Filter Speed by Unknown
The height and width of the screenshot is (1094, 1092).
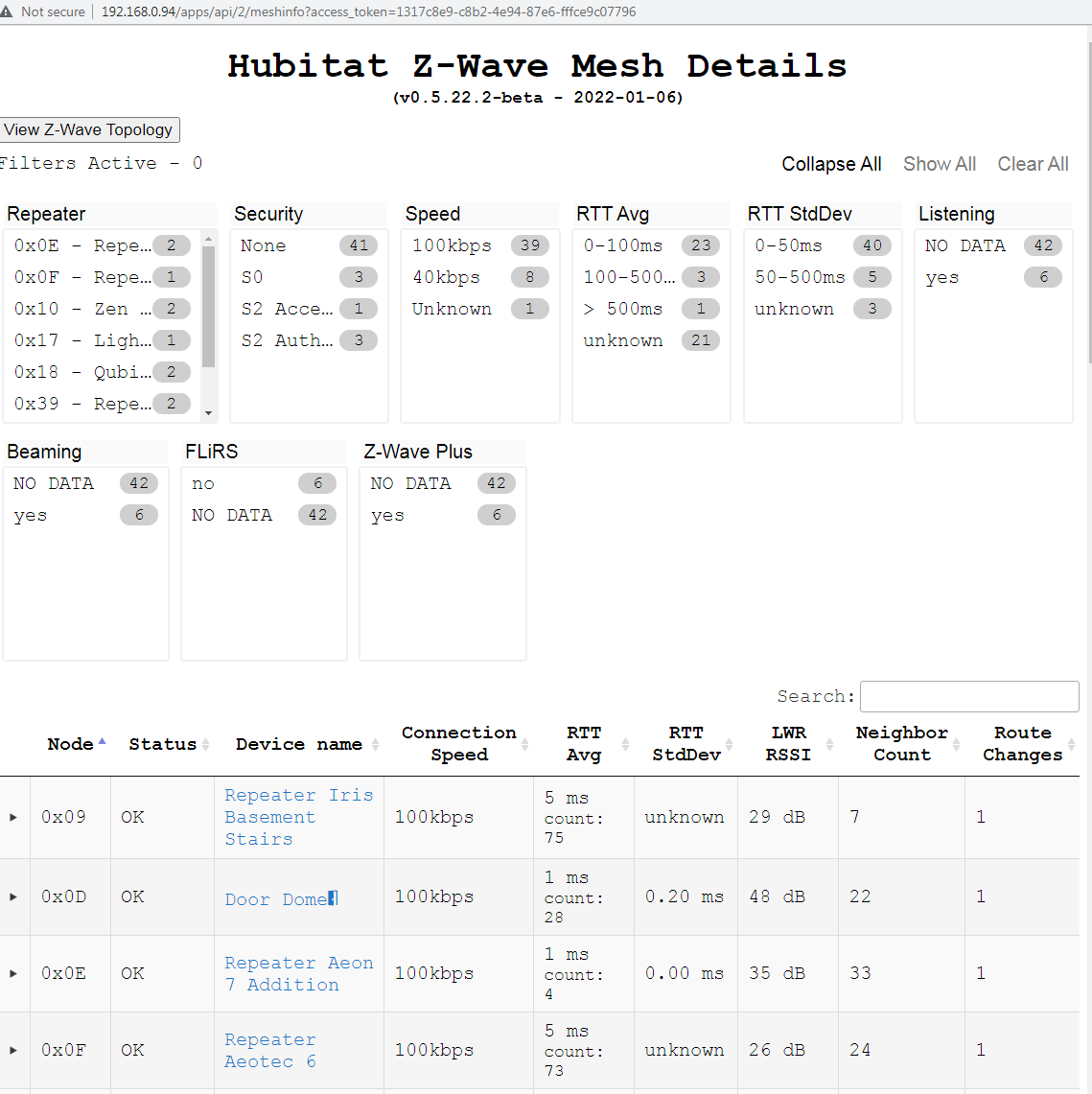tap(480, 309)
